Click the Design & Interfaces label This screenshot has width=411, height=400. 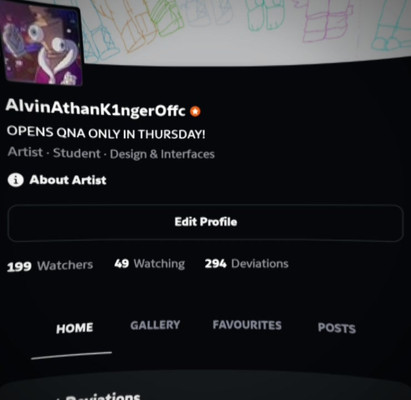tap(162, 154)
